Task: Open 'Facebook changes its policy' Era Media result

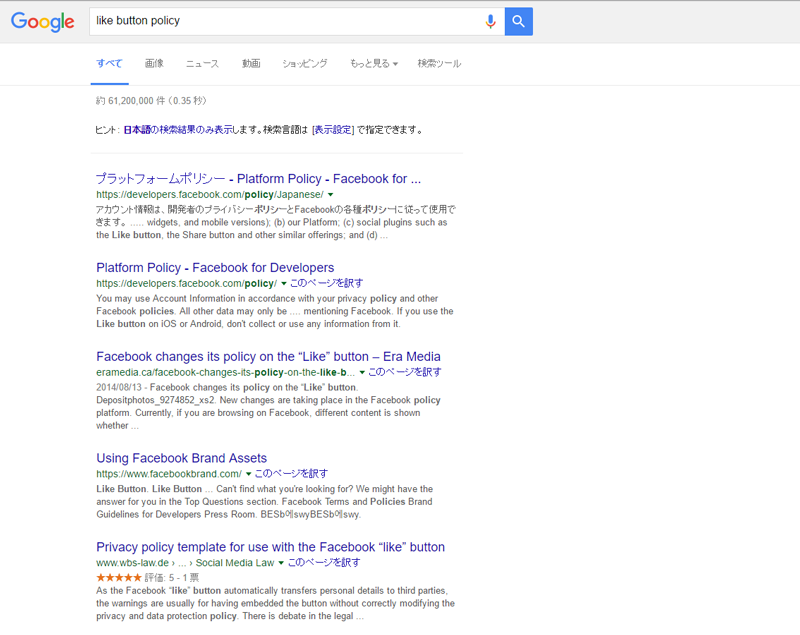Action: [x=268, y=356]
